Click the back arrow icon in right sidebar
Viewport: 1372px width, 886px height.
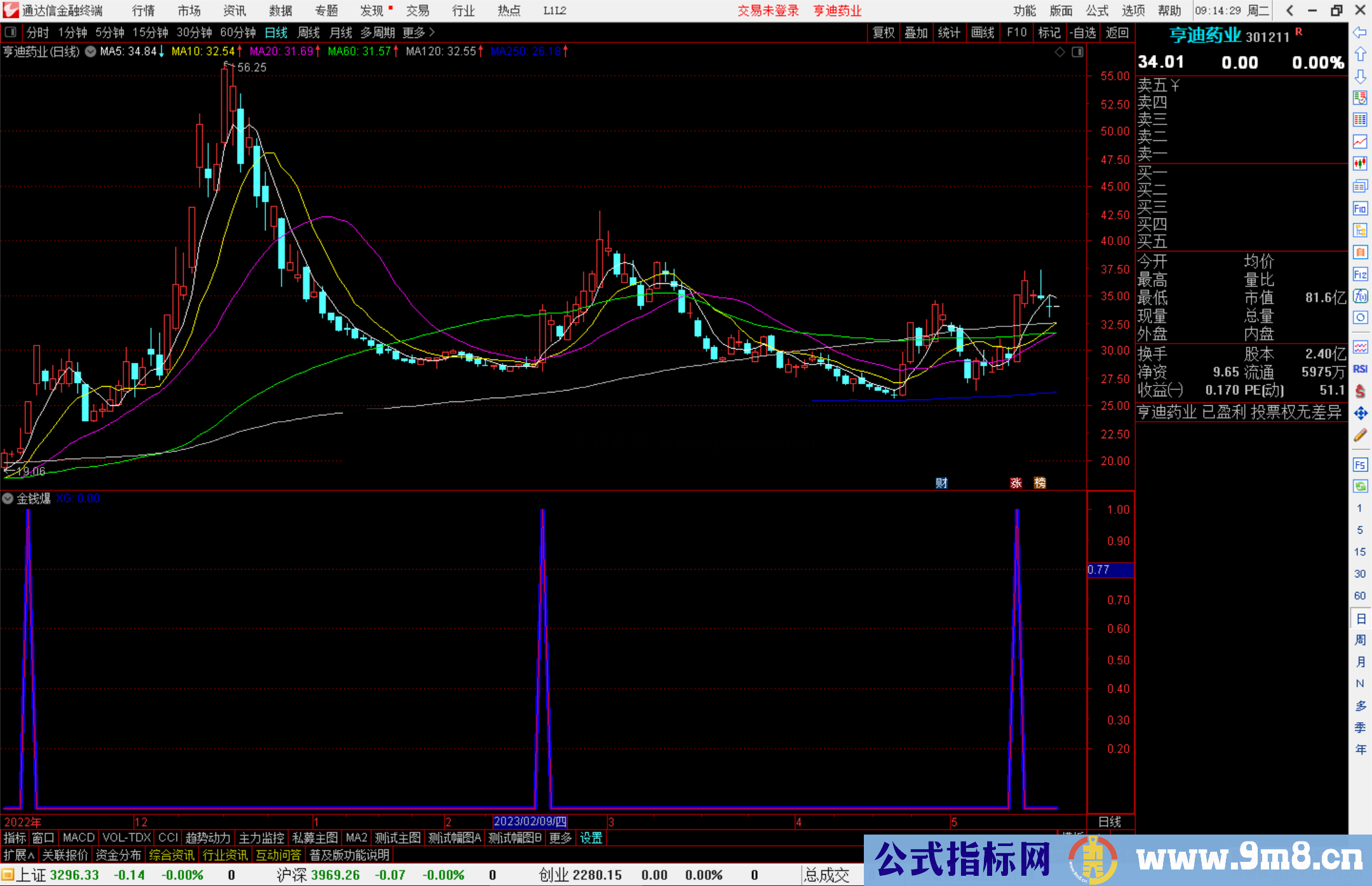pos(1360,32)
